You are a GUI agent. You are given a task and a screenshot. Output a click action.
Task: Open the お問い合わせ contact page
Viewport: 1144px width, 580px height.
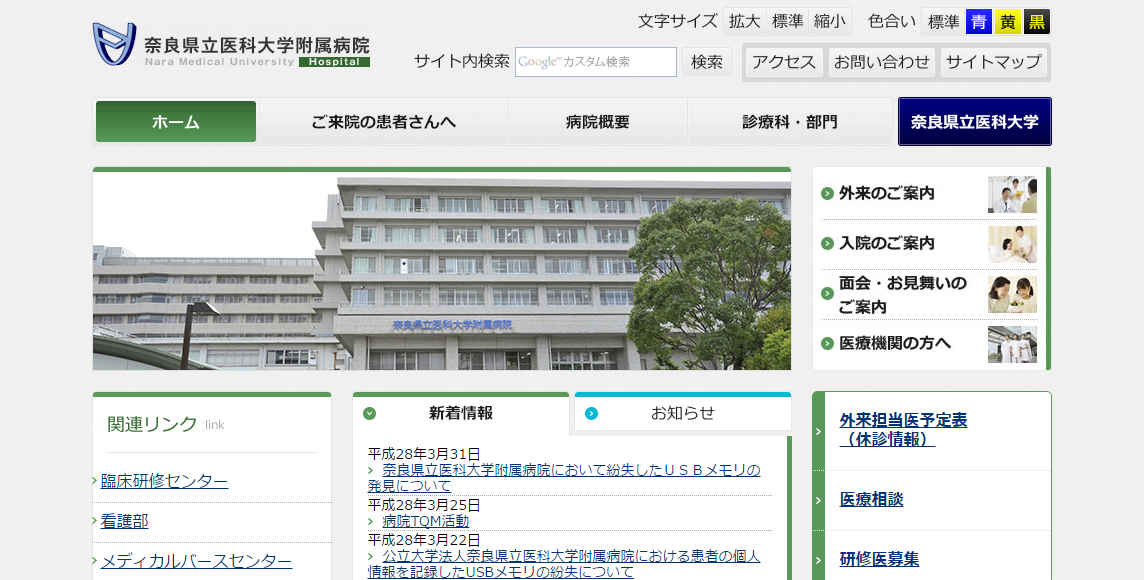tap(881, 63)
